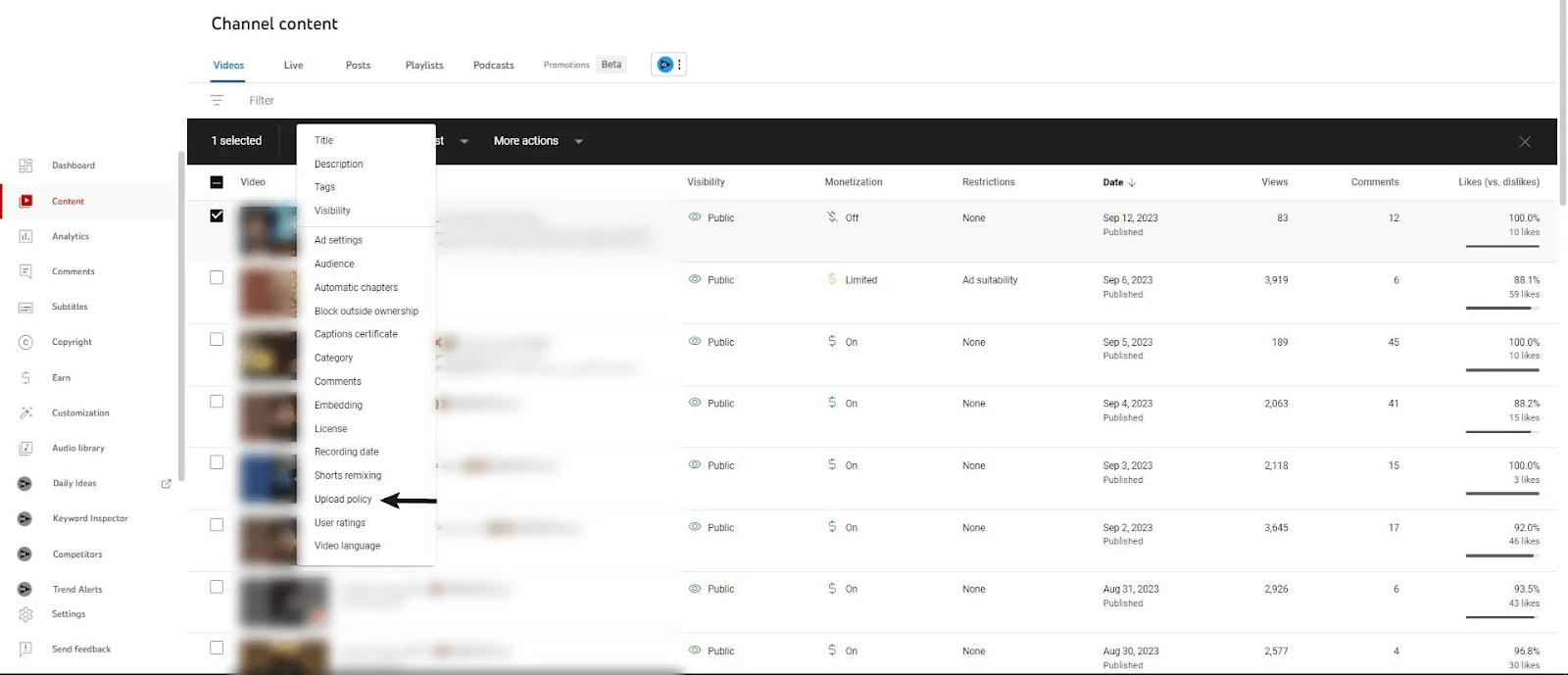The width and height of the screenshot is (1568, 675).
Task: Close the selection bar with X
Action: point(1524,142)
